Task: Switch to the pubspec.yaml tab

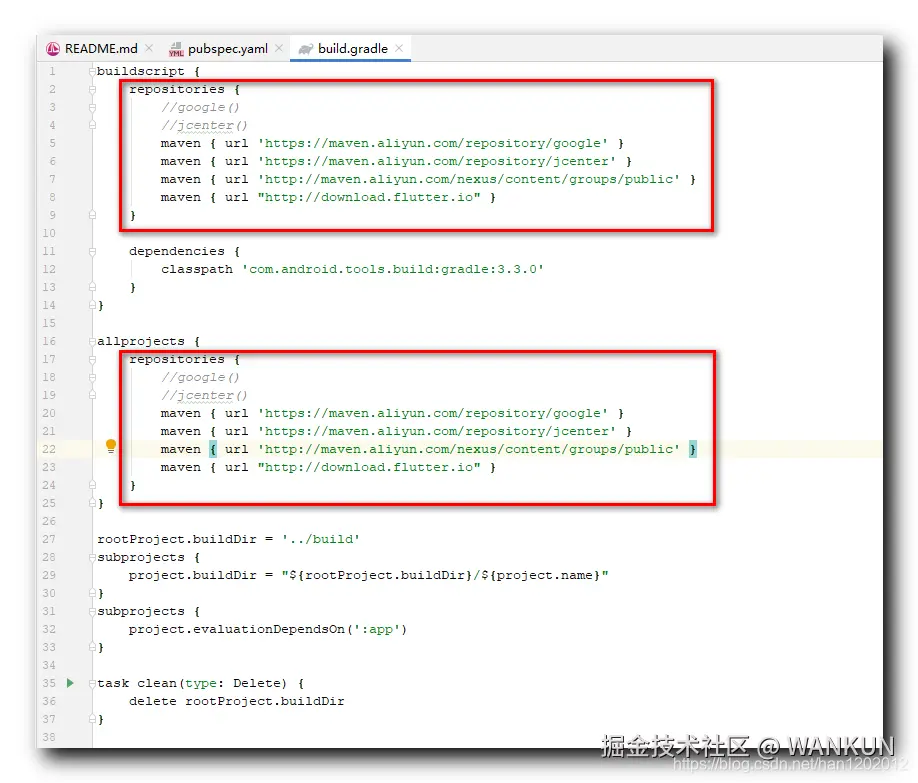Action: pyautogui.click(x=226, y=49)
